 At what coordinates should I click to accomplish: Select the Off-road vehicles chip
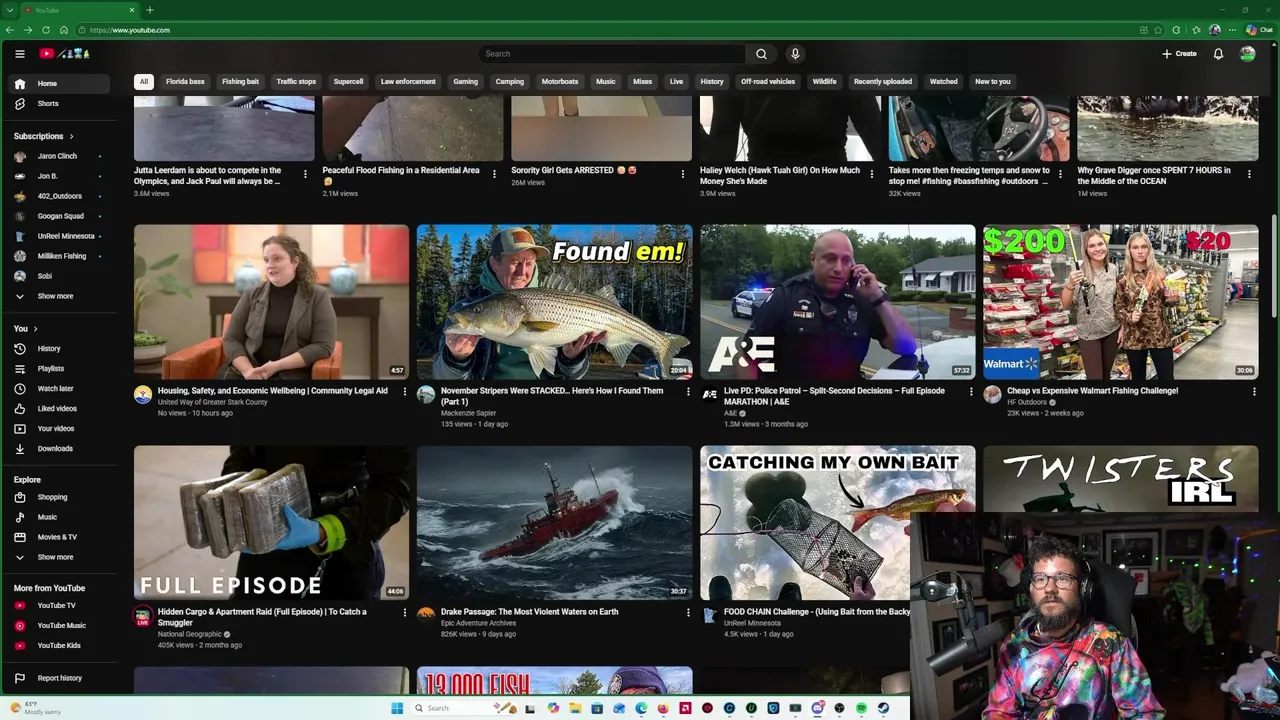(x=768, y=82)
